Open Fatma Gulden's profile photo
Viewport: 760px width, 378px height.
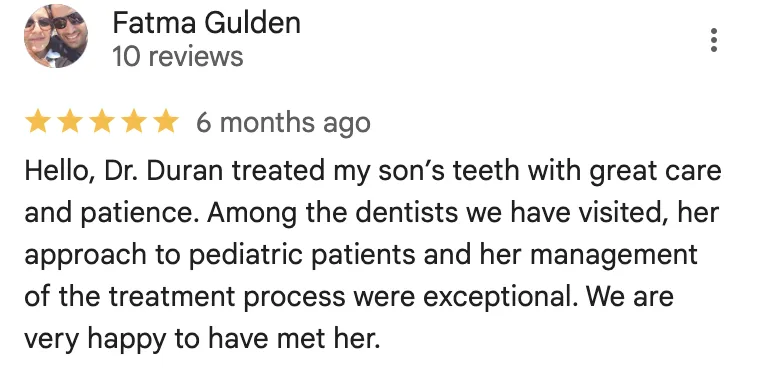(x=56, y=36)
